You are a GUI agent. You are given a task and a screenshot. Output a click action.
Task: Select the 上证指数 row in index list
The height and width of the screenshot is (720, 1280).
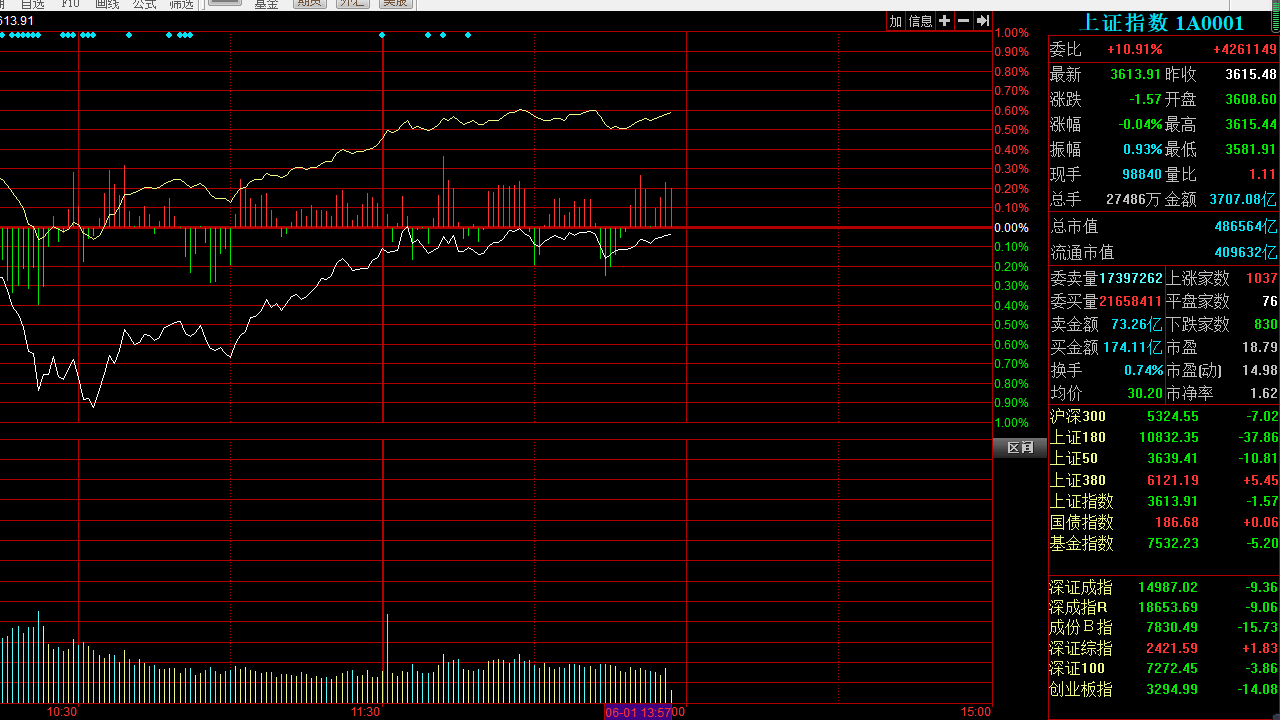click(1164, 501)
